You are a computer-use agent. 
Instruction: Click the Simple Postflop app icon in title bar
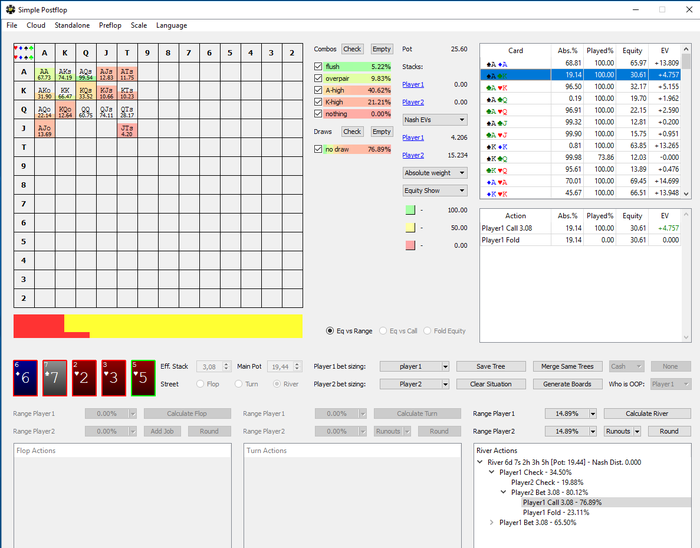click(x=10, y=9)
